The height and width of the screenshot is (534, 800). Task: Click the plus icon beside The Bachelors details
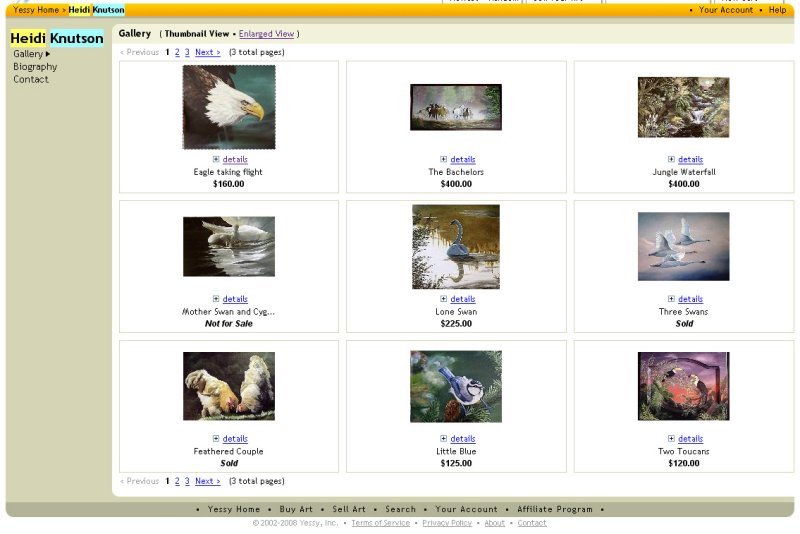coord(443,159)
